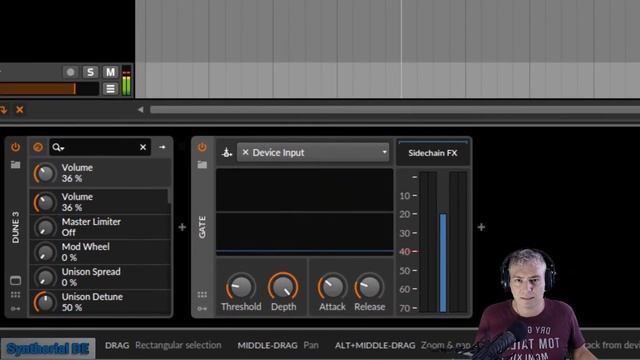
Task: Click Gate modulator routing icon
Action: 202,309
